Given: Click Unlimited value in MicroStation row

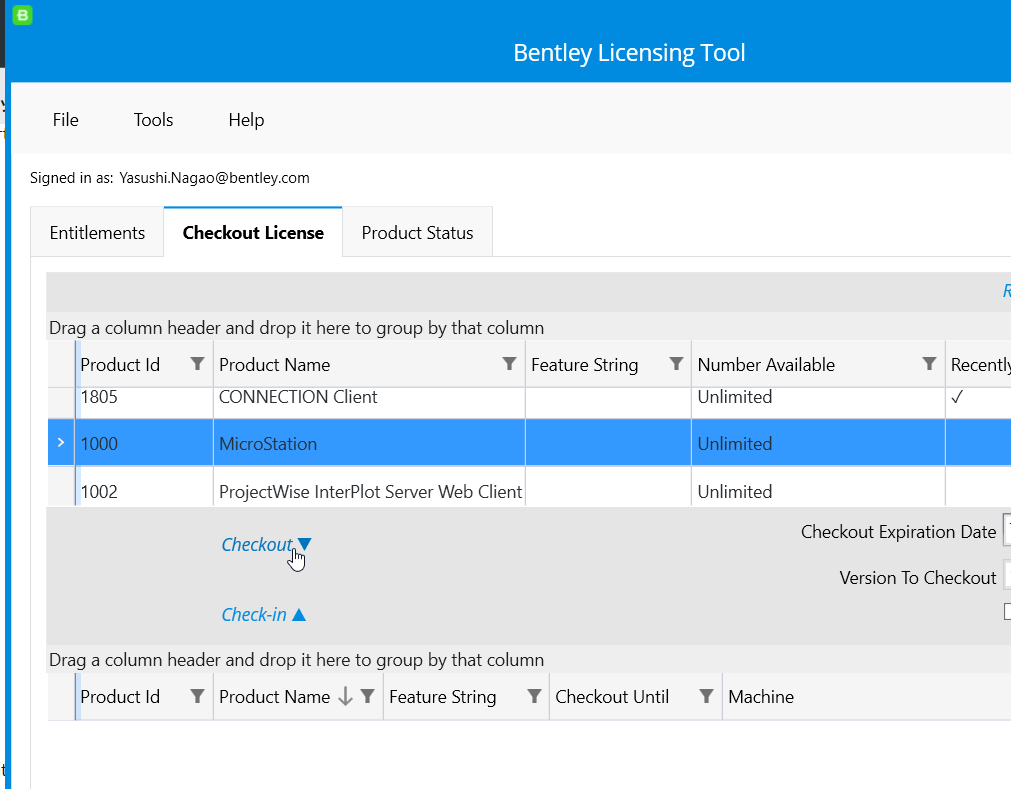Looking at the screenshot, I should click(735, 444).
